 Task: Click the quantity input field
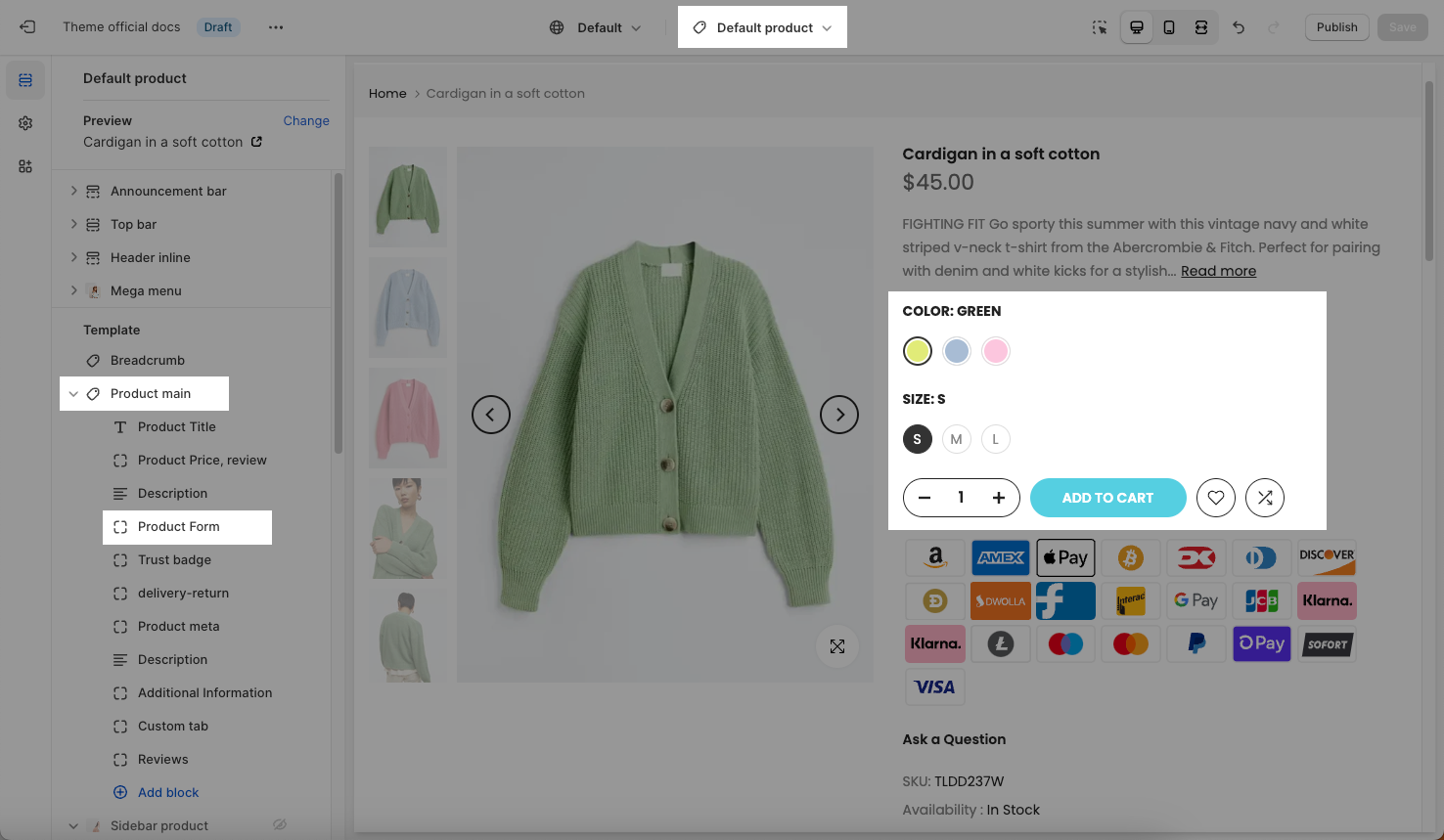[x=961, y=498]
